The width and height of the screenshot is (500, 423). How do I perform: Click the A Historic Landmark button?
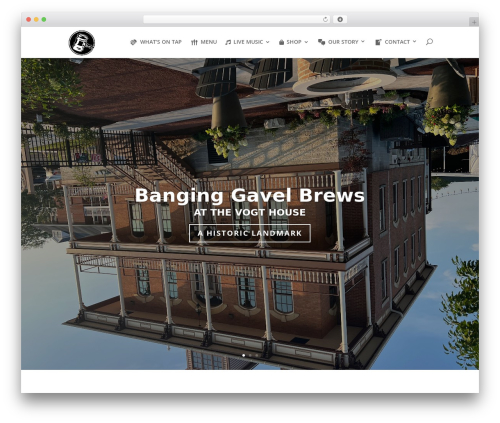(x=250, y=233)
